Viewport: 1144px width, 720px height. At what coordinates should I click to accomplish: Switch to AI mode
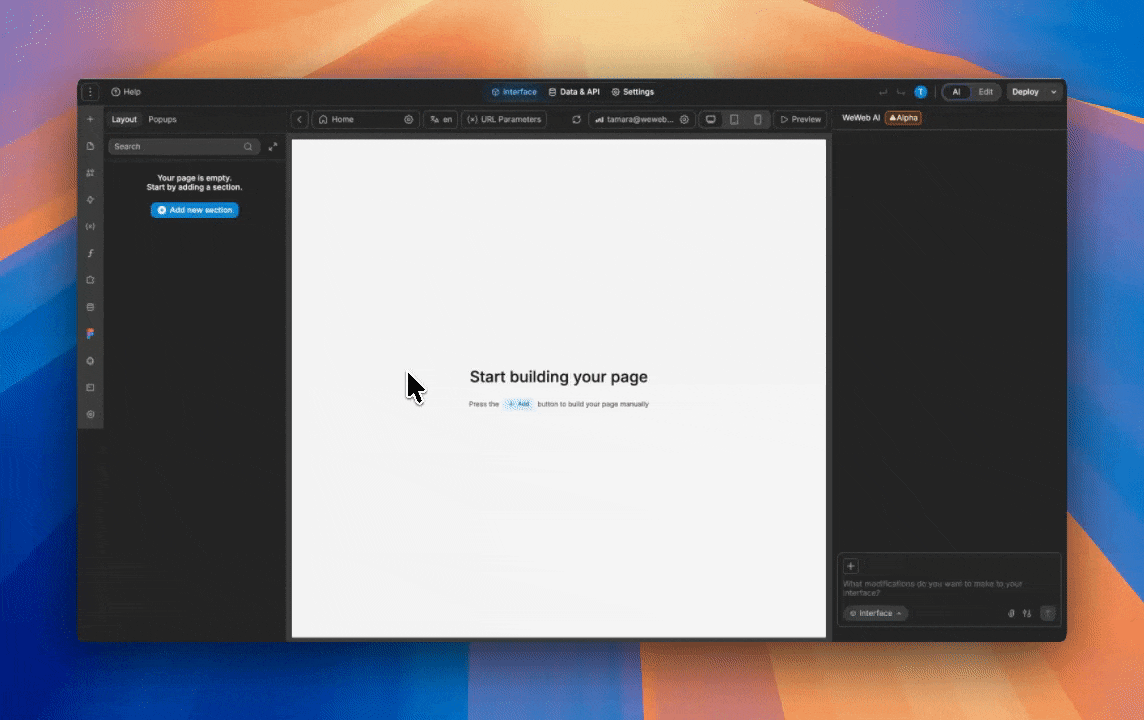click(956, 92)
